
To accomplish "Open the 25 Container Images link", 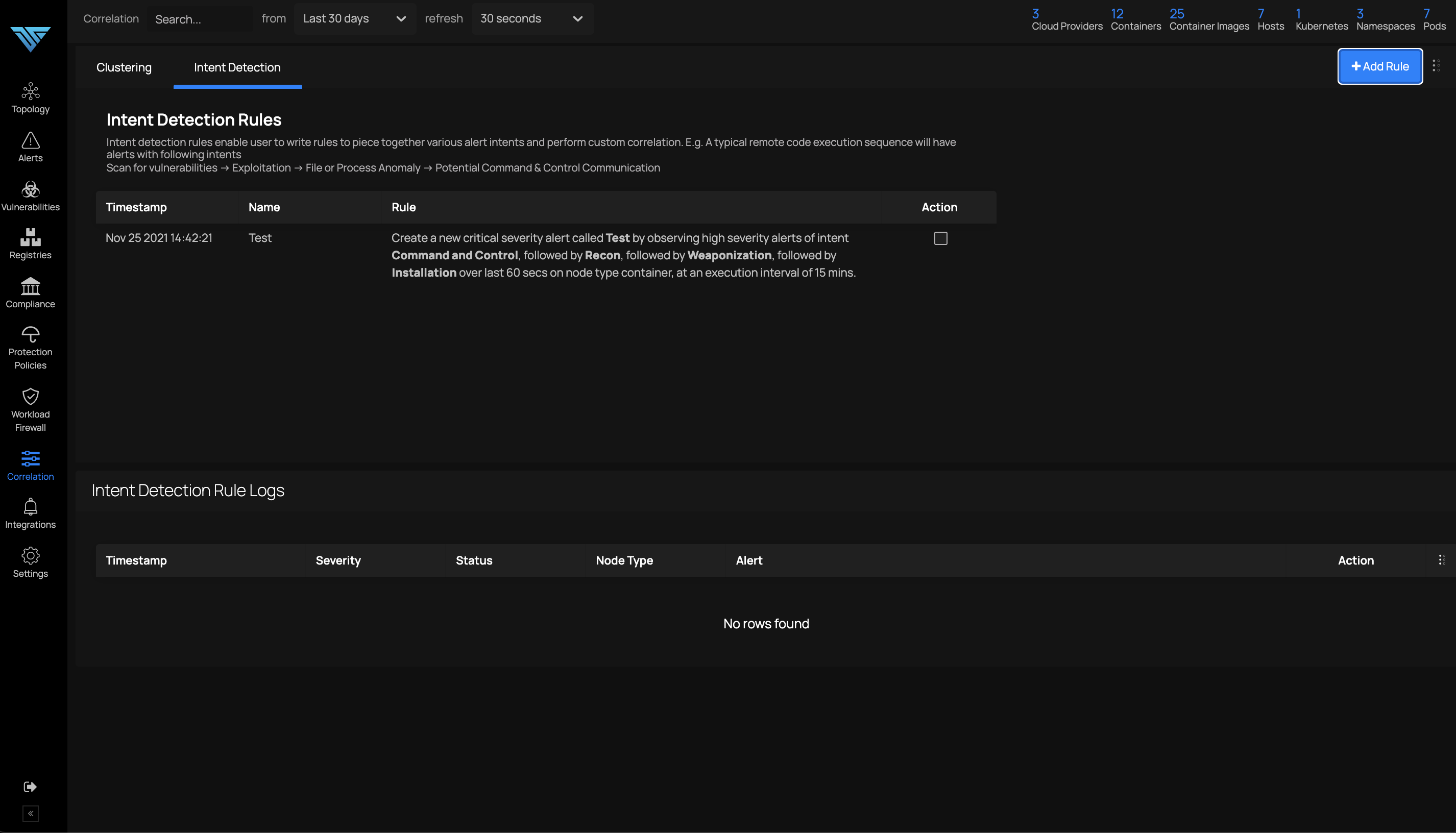I will 1209,19.
